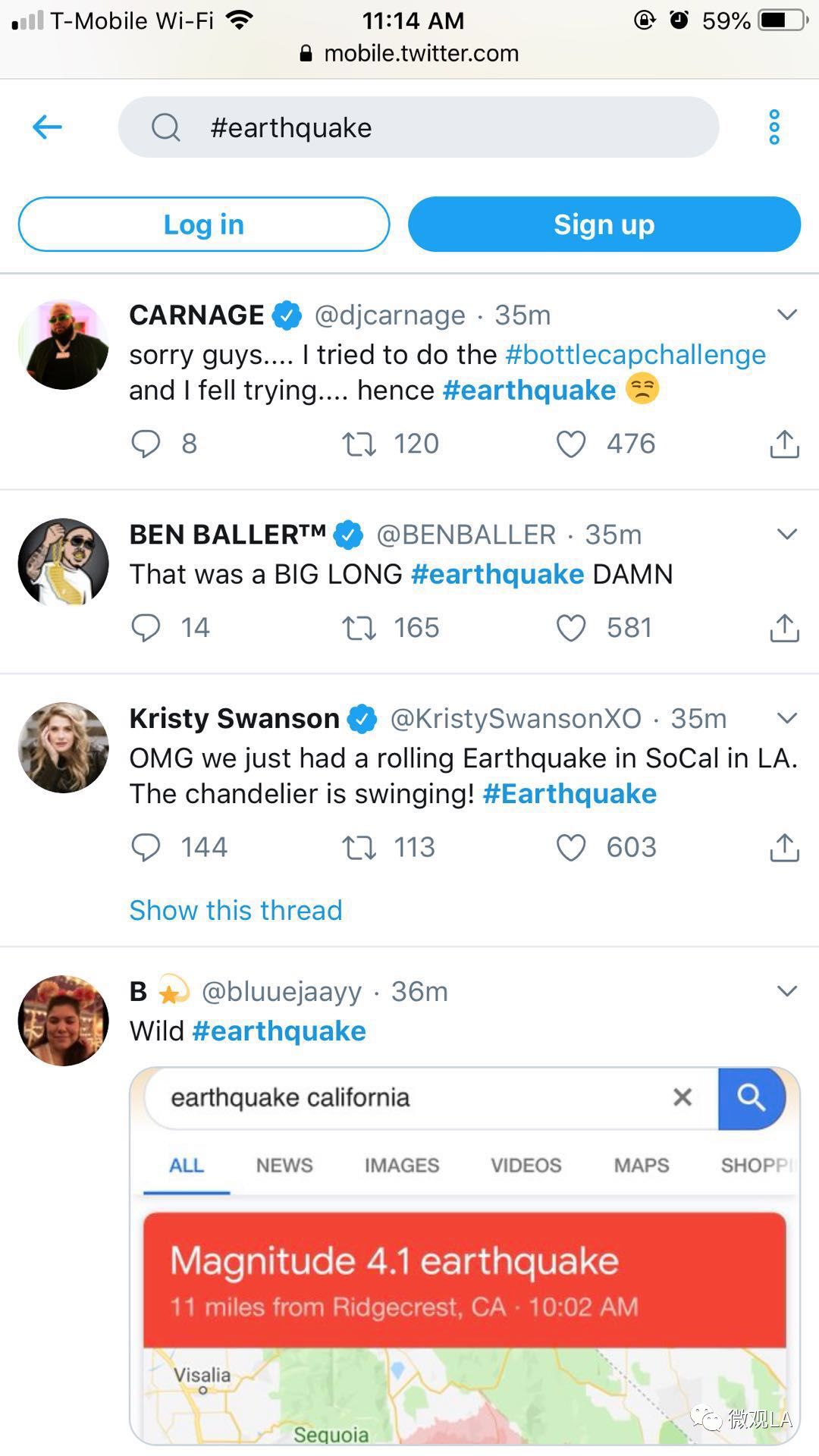The image size is (819, 1456).
Task: Open the #bottlecapchallenge hashtag link
Action: pyautogui.click(x=635, y=355)
